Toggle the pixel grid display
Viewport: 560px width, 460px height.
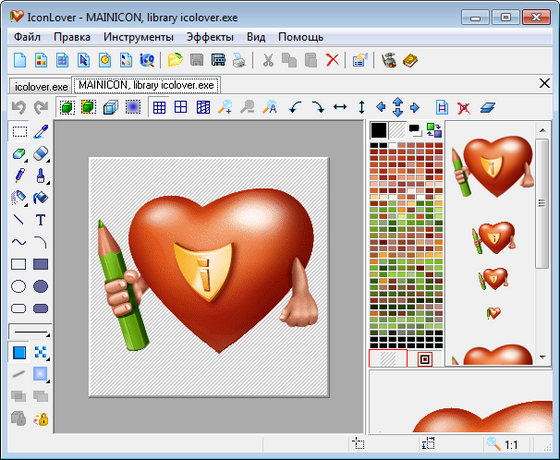[159, 107]
